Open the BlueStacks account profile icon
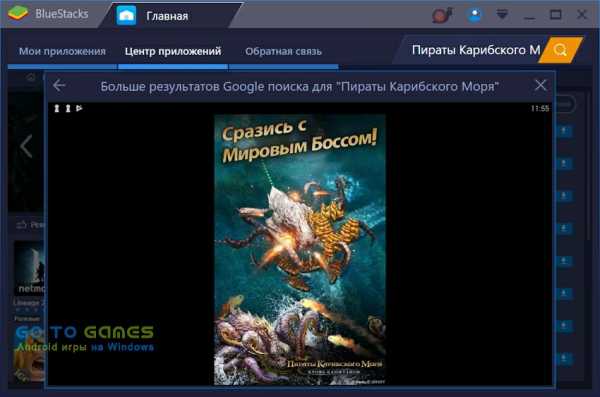This screenshot has height=397, width=600. (x=474, y=15)
